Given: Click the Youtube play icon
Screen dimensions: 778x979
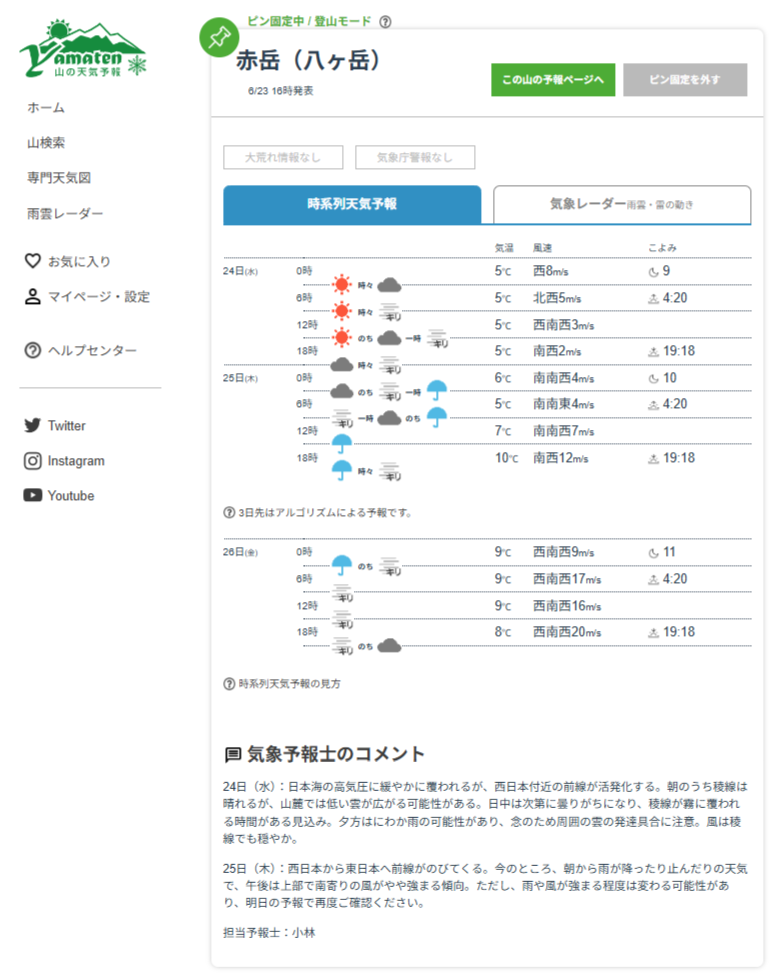Looking at the screenshot, I should pos(32,495).
